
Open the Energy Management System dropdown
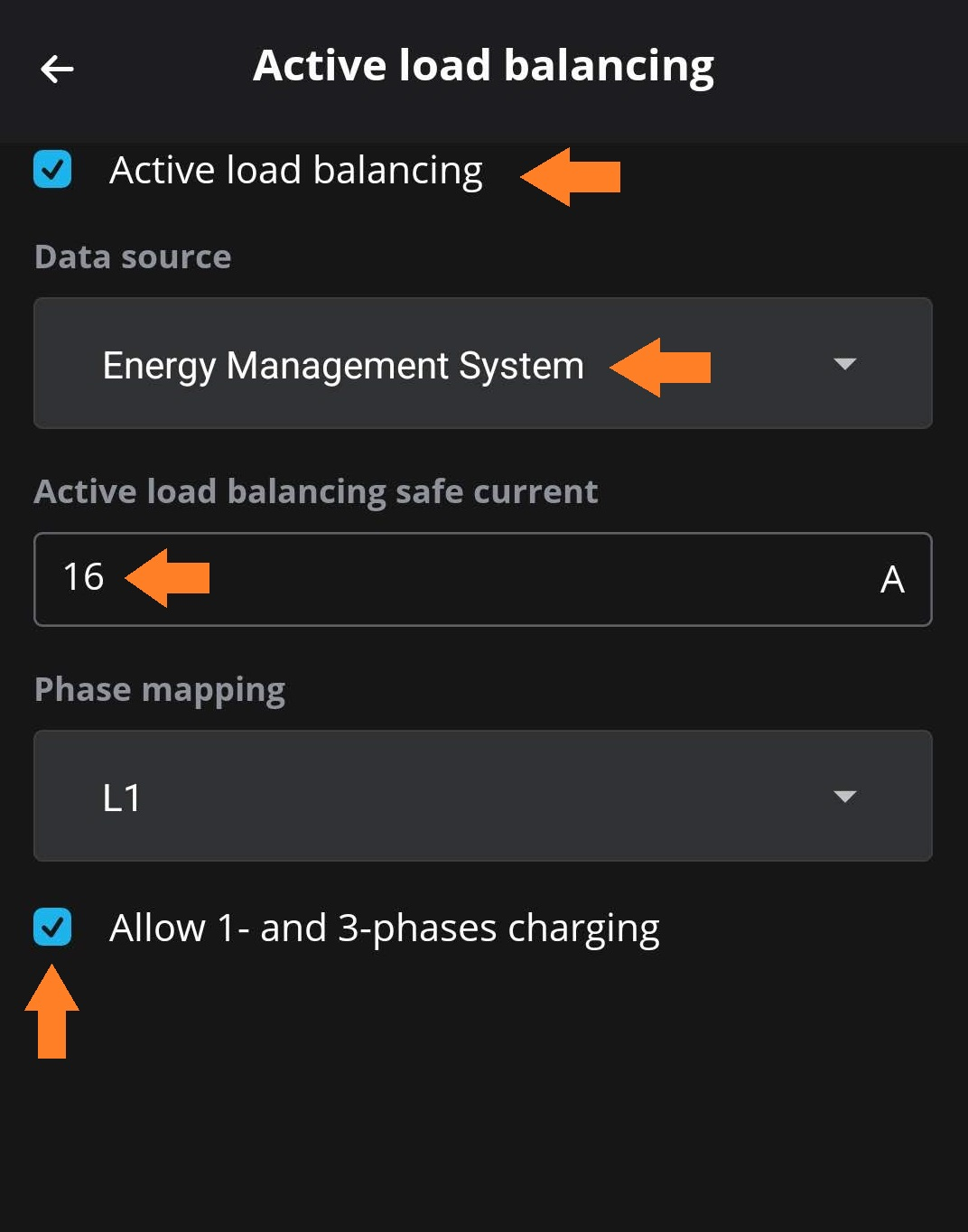[x=482, y=363]
